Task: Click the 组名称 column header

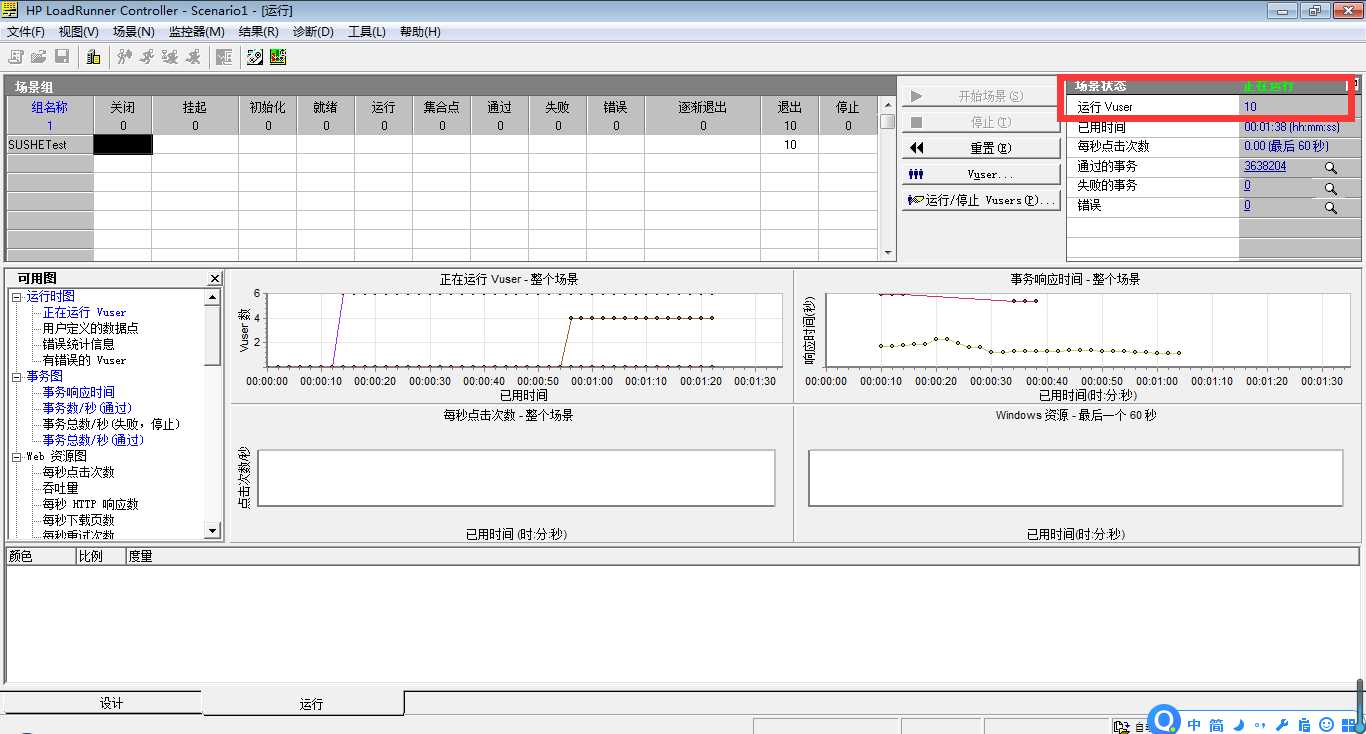Action: tap(50, 115)
